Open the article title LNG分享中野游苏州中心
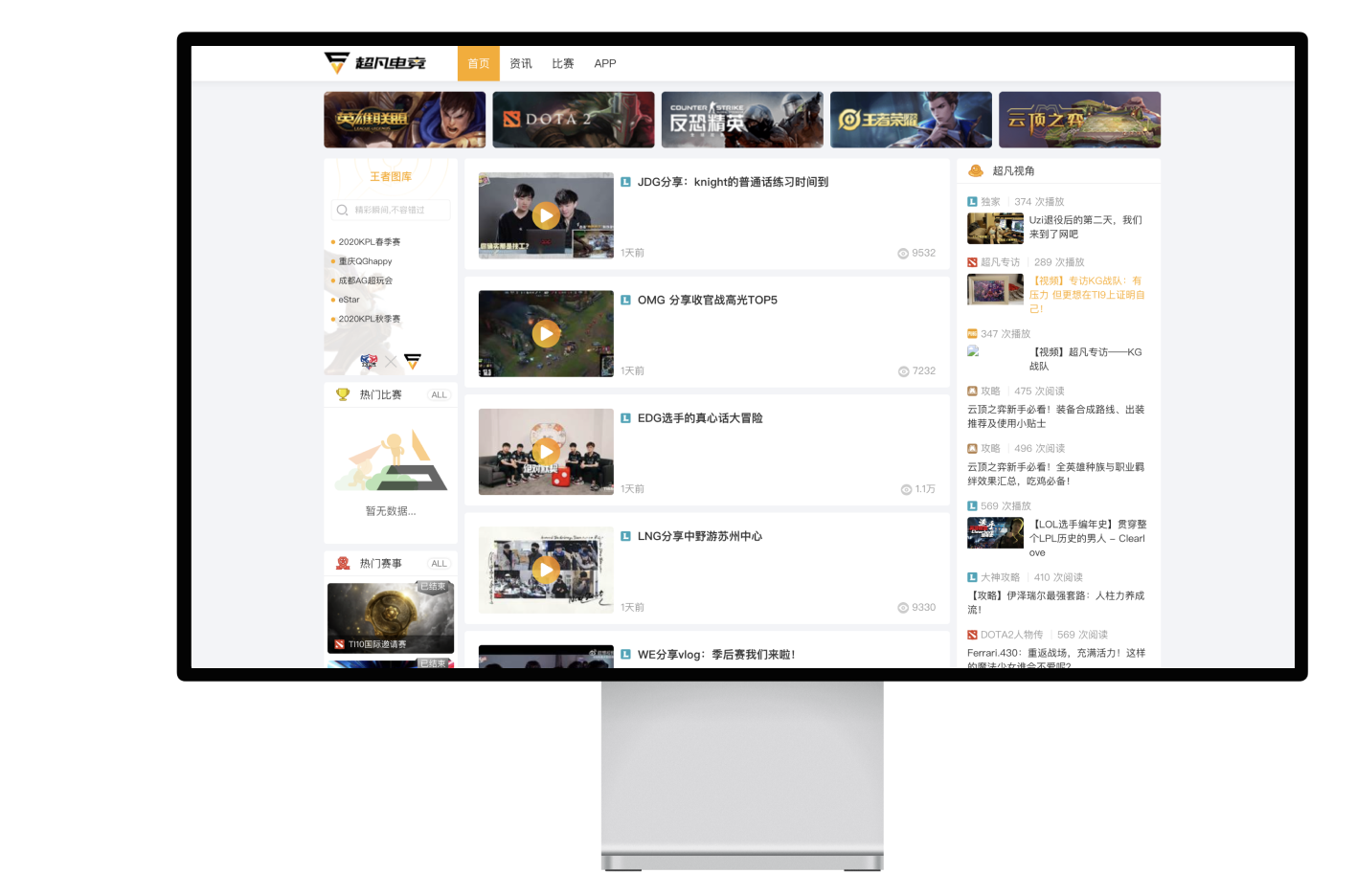1356x896 pixels. 700,536
